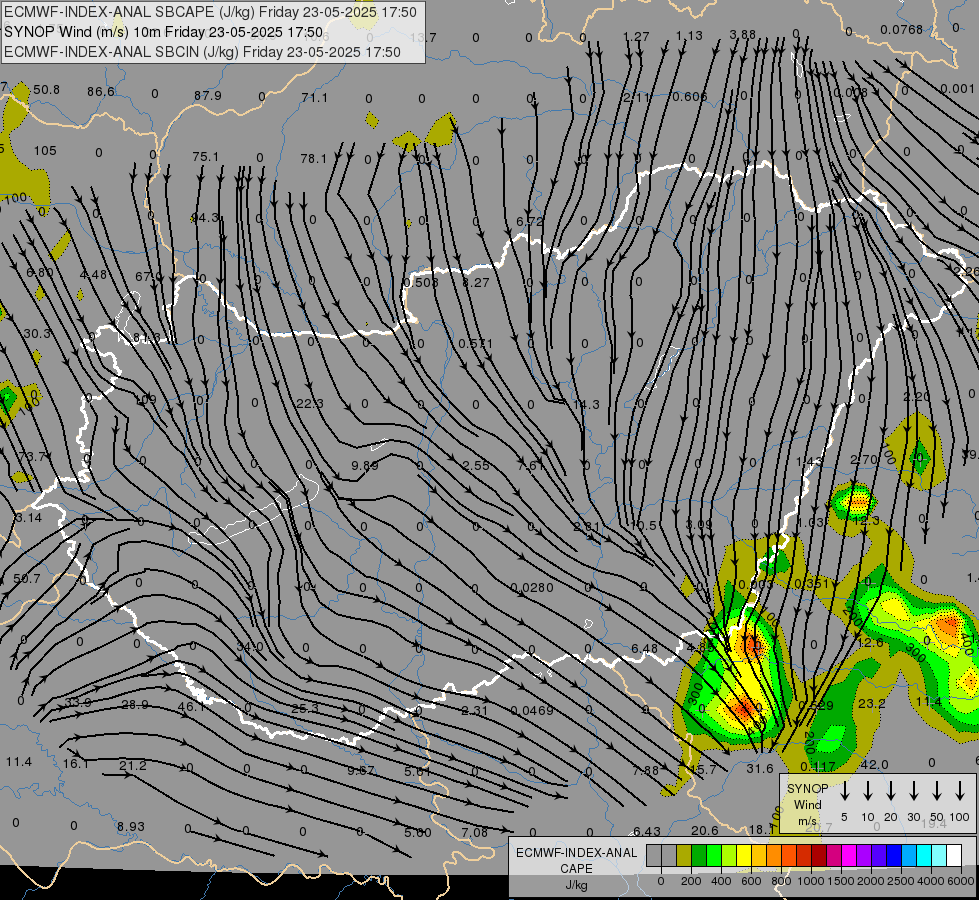Click the 600 tick label on CAPE scale
The height and width of the screenshot is (900, 979).
pyautogui.click(x=751, y=881)
